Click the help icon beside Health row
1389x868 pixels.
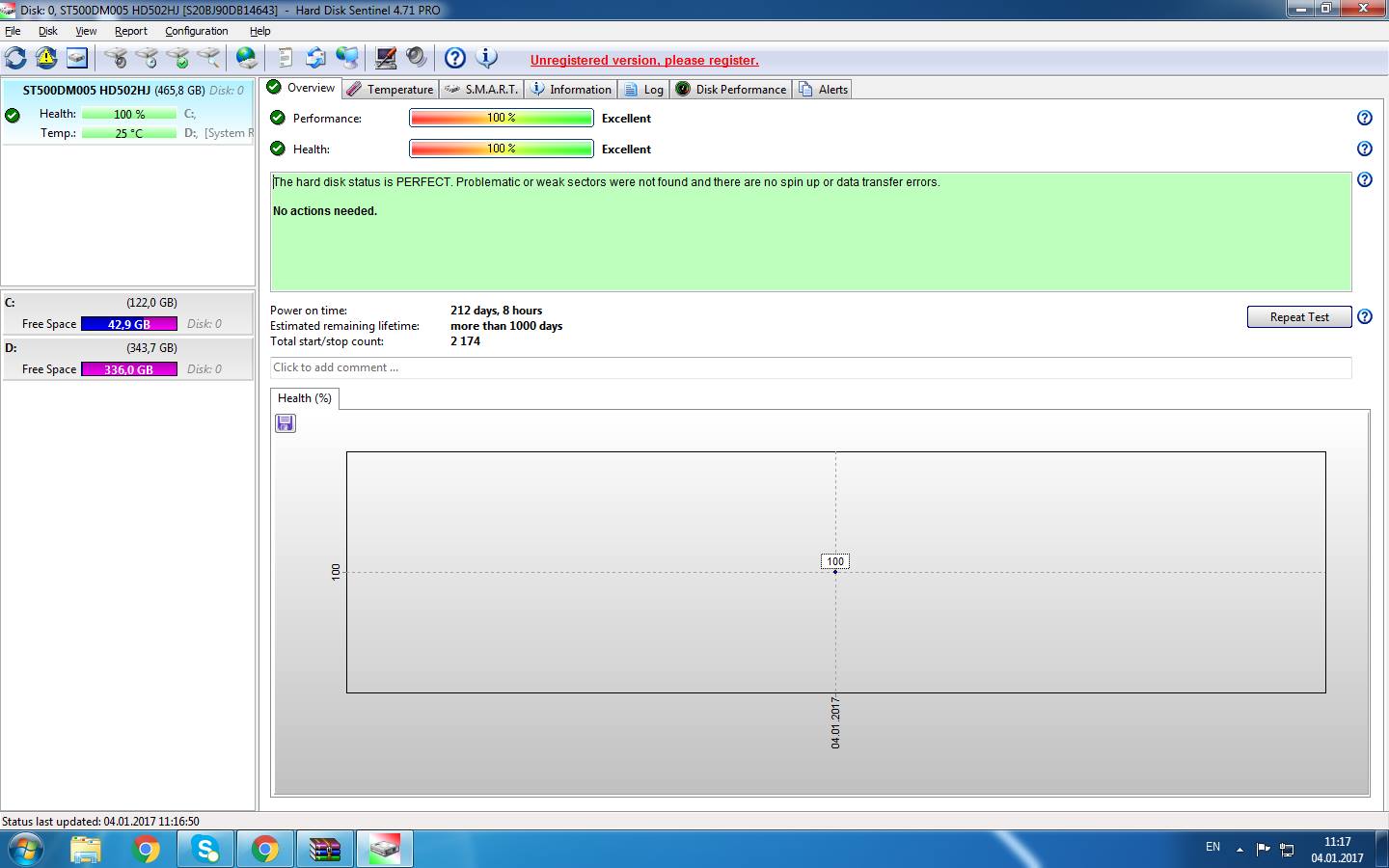[1365, 149]
